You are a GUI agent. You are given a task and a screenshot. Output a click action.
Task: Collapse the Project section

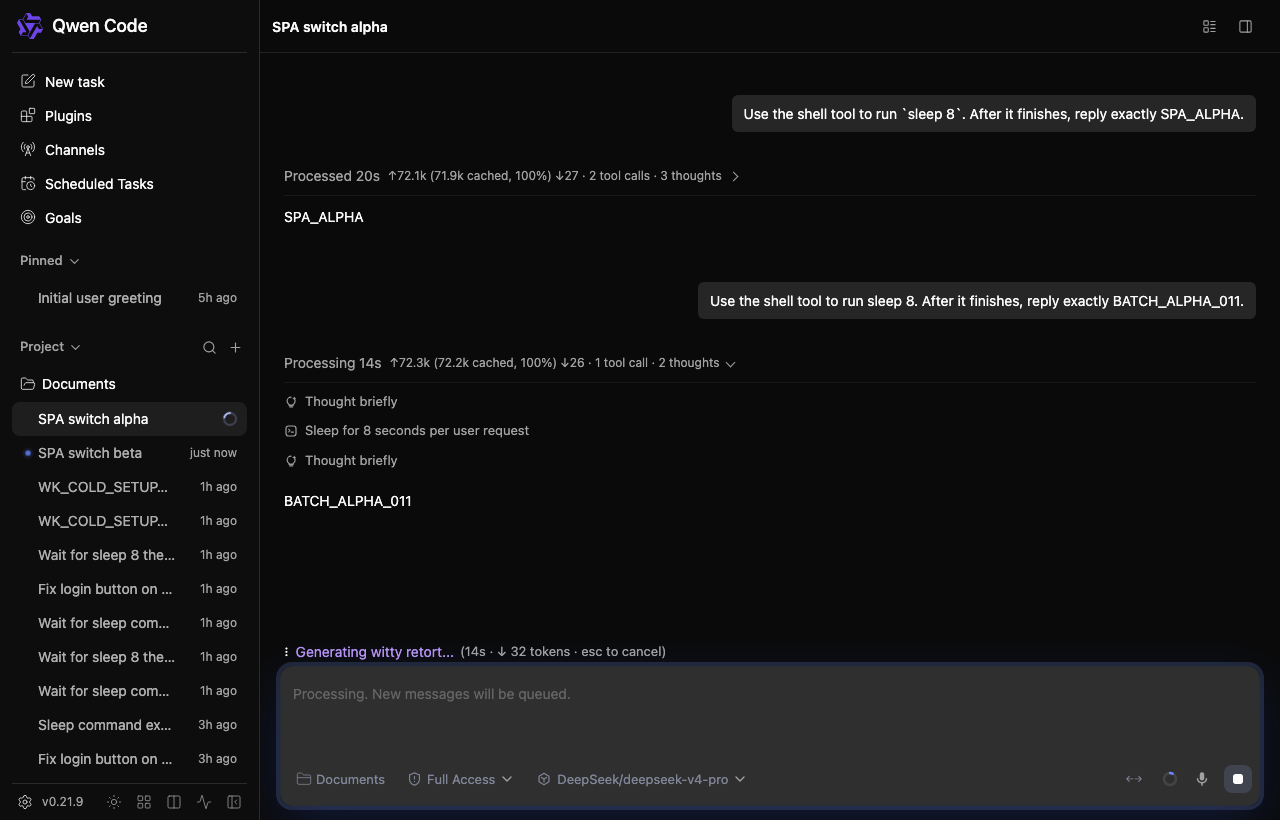50,347
